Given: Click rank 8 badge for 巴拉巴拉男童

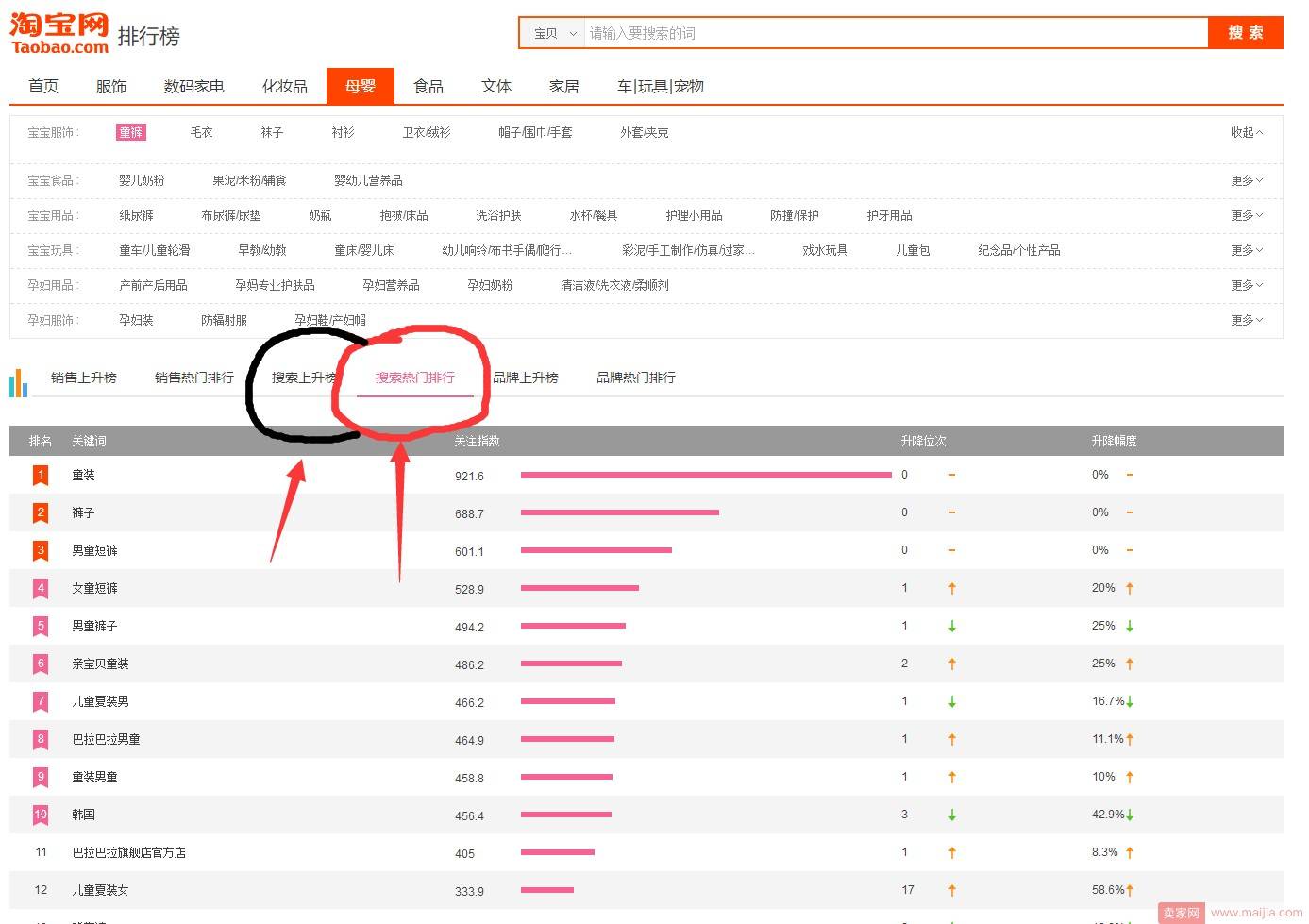Looking at the screenshot, I should (41, 740).
